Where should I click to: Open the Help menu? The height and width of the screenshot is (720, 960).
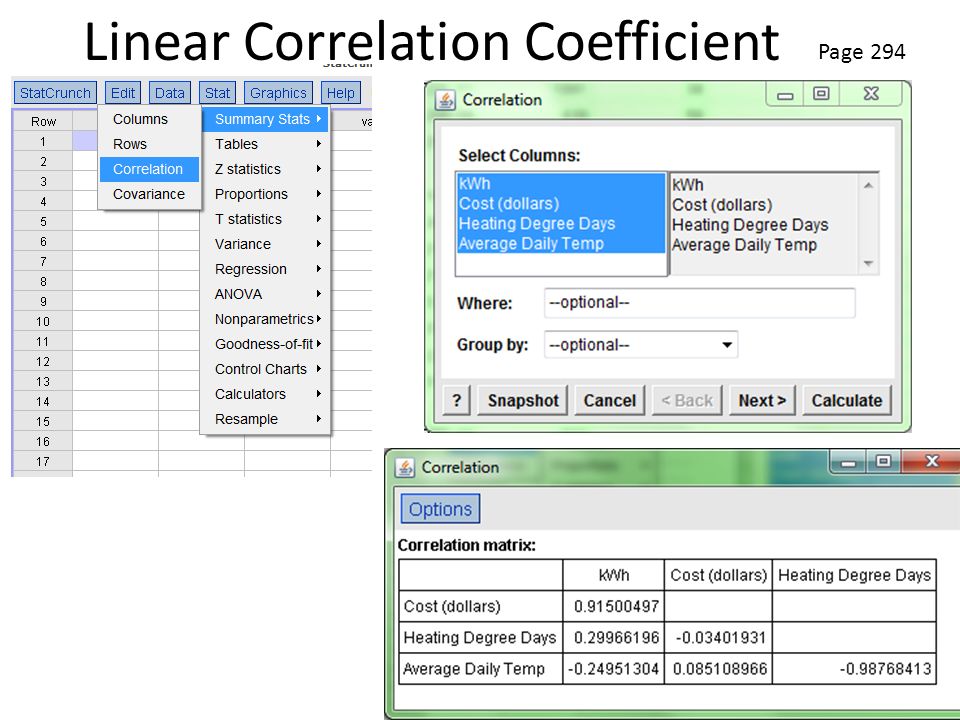click(340, 93)
